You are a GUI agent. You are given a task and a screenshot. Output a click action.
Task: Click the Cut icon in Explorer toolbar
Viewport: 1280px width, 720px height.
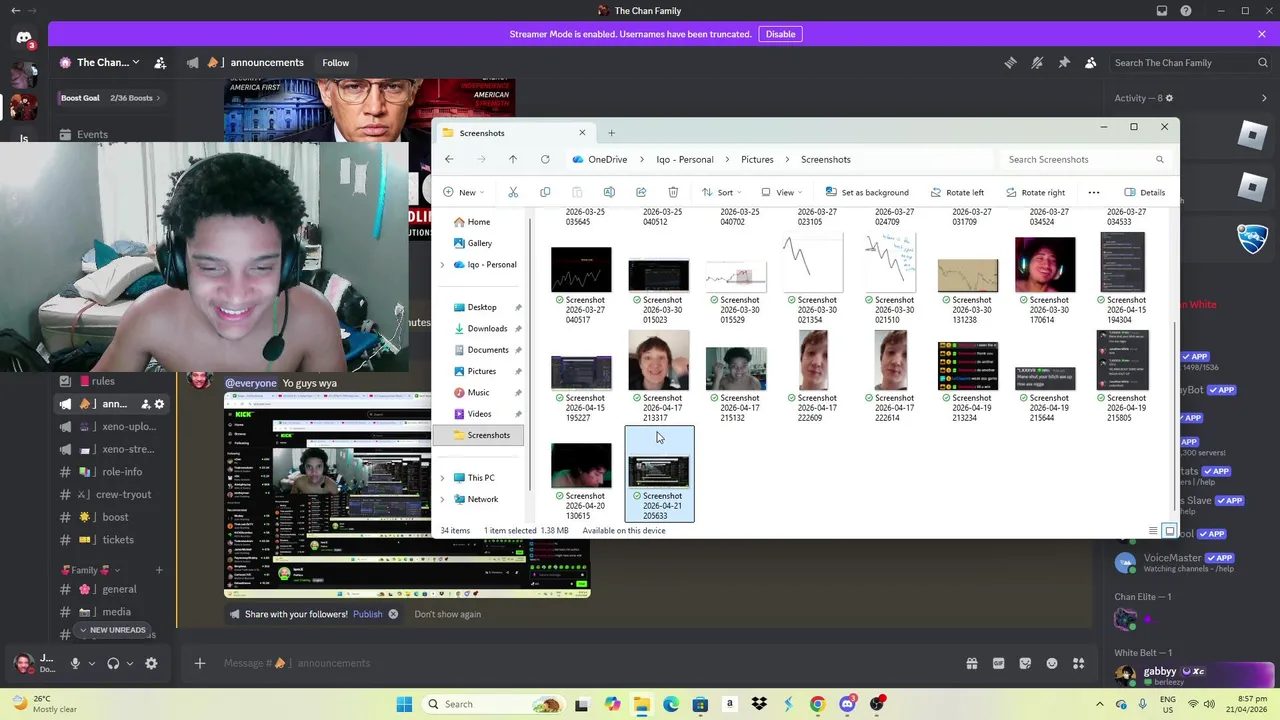[x=513, y=192]
